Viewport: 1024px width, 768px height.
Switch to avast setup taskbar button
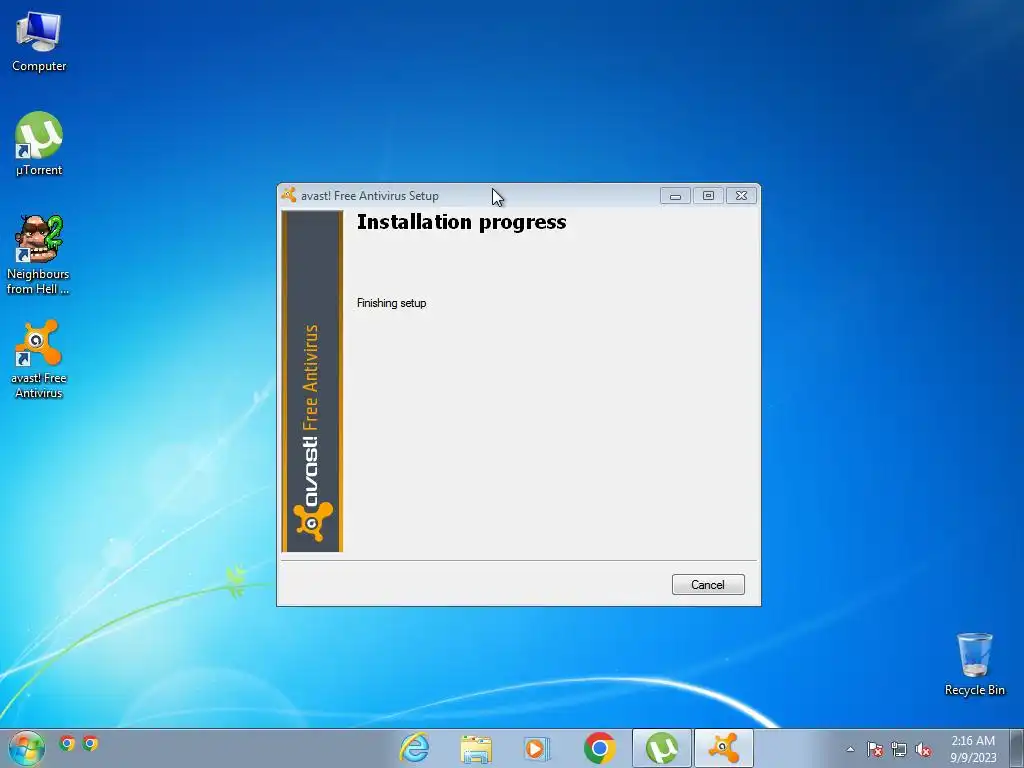(x=724, y=748)
